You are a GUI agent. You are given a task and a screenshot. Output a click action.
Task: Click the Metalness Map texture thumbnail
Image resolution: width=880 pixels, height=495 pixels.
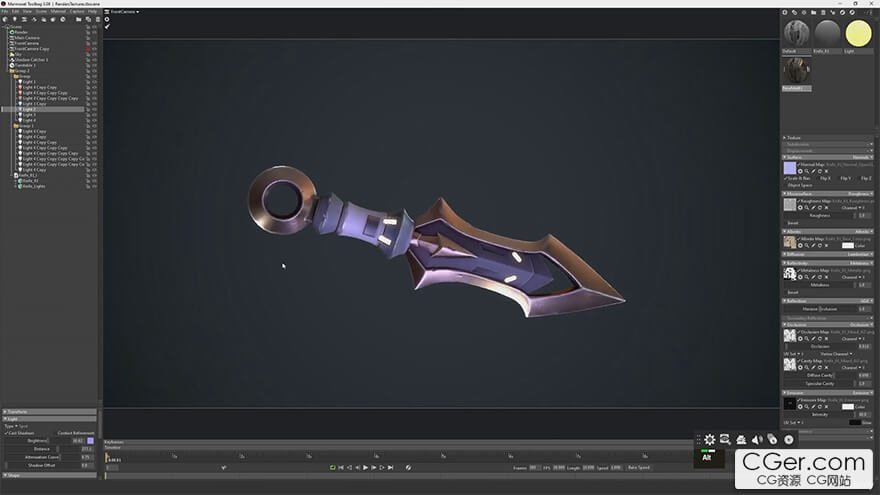tap(789, 273)
